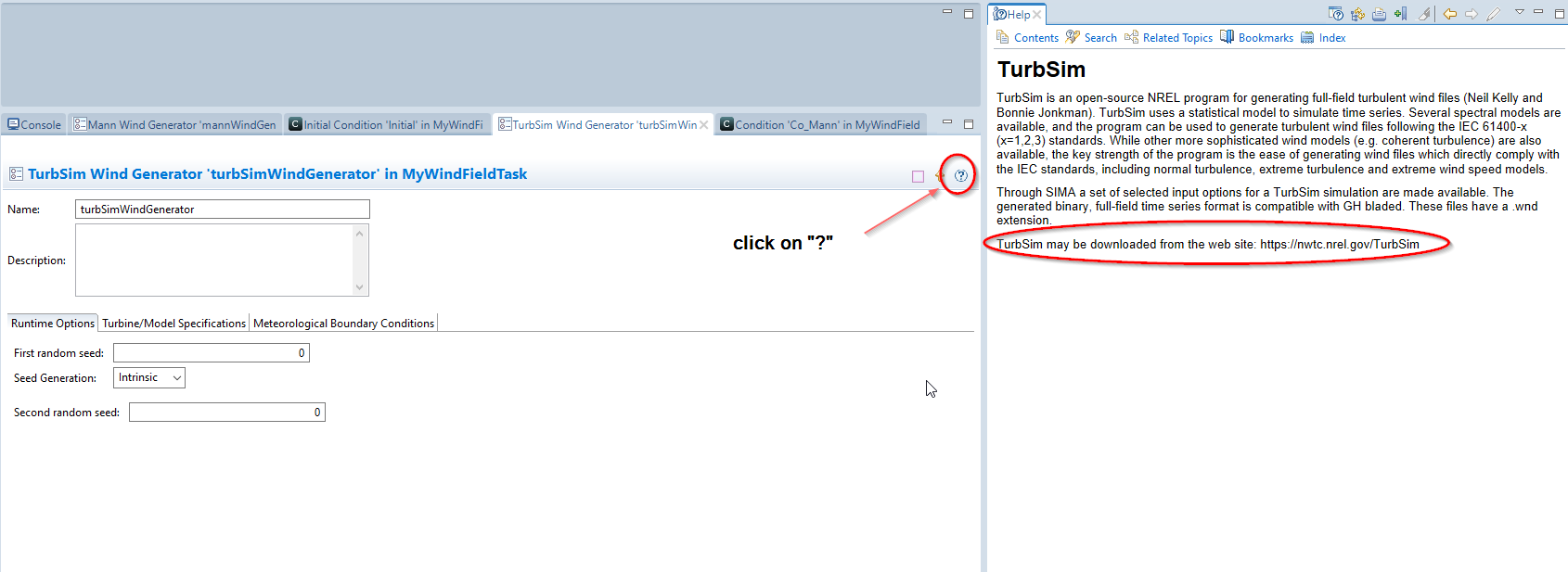Click the pink square icon in editor header
The height and width of the screenshot is (572, 1568).
[918, 176]
